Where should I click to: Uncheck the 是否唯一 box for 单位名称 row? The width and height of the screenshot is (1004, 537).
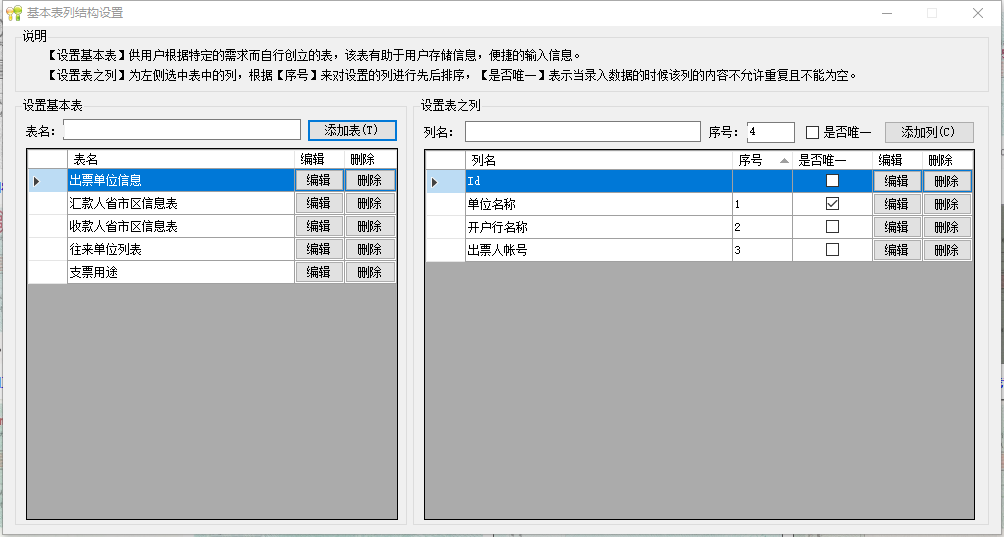(832, 204)
